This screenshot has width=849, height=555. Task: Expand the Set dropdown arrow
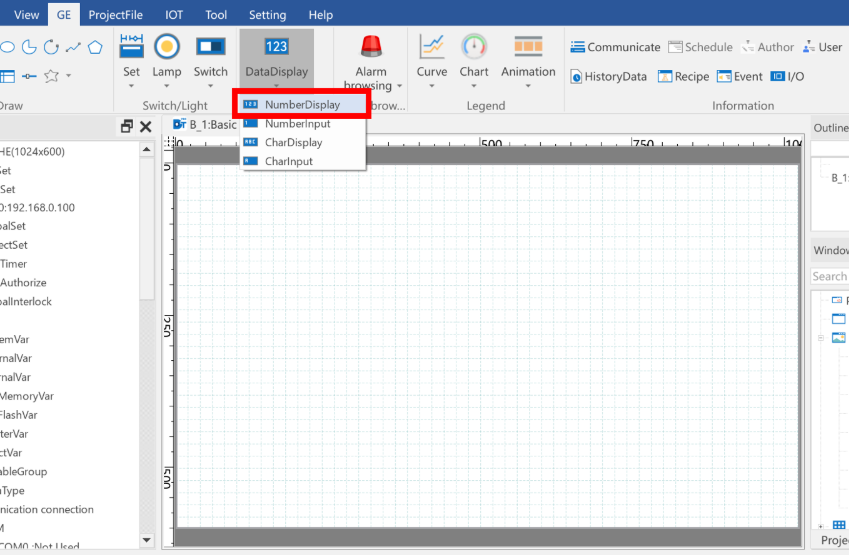[x=132, y=86]
